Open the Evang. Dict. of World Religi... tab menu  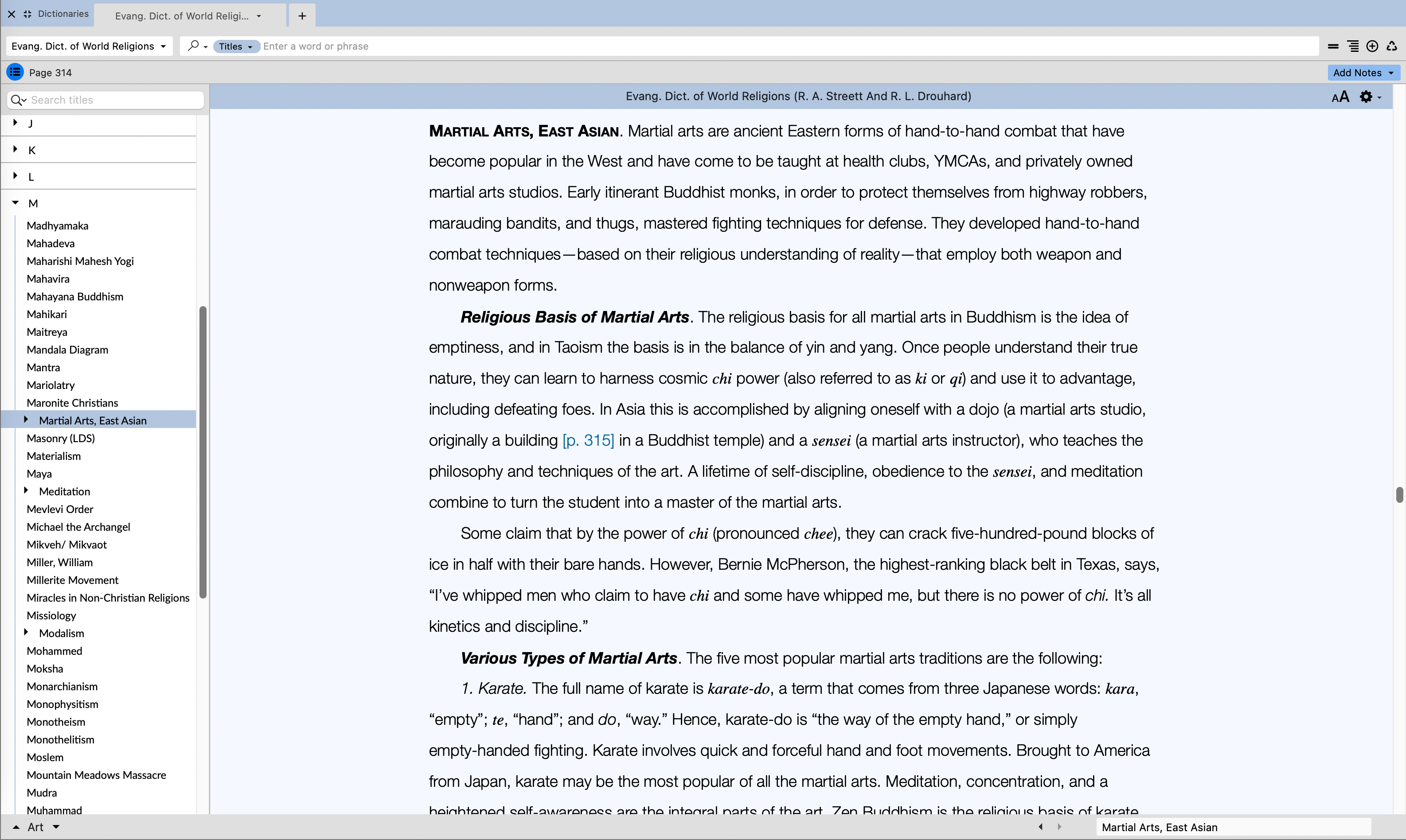click(259, 16)
